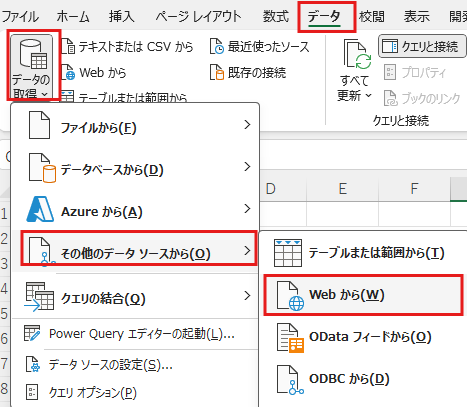Click the データ ソースの設定 gear icon
The width and height of the screenshot is (467, 407).
click(33, 364)
